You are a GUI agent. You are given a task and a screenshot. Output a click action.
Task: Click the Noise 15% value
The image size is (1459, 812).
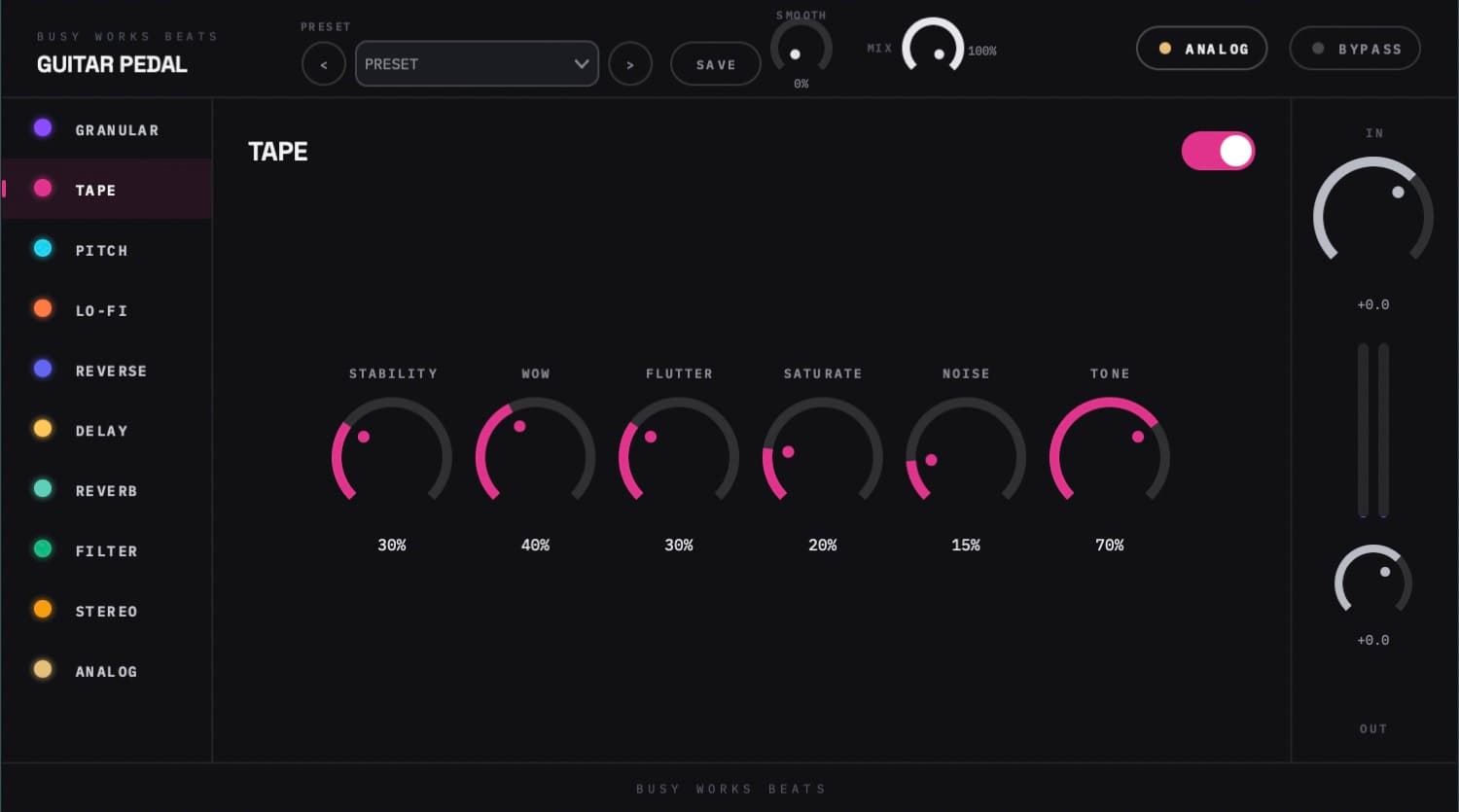966,546
